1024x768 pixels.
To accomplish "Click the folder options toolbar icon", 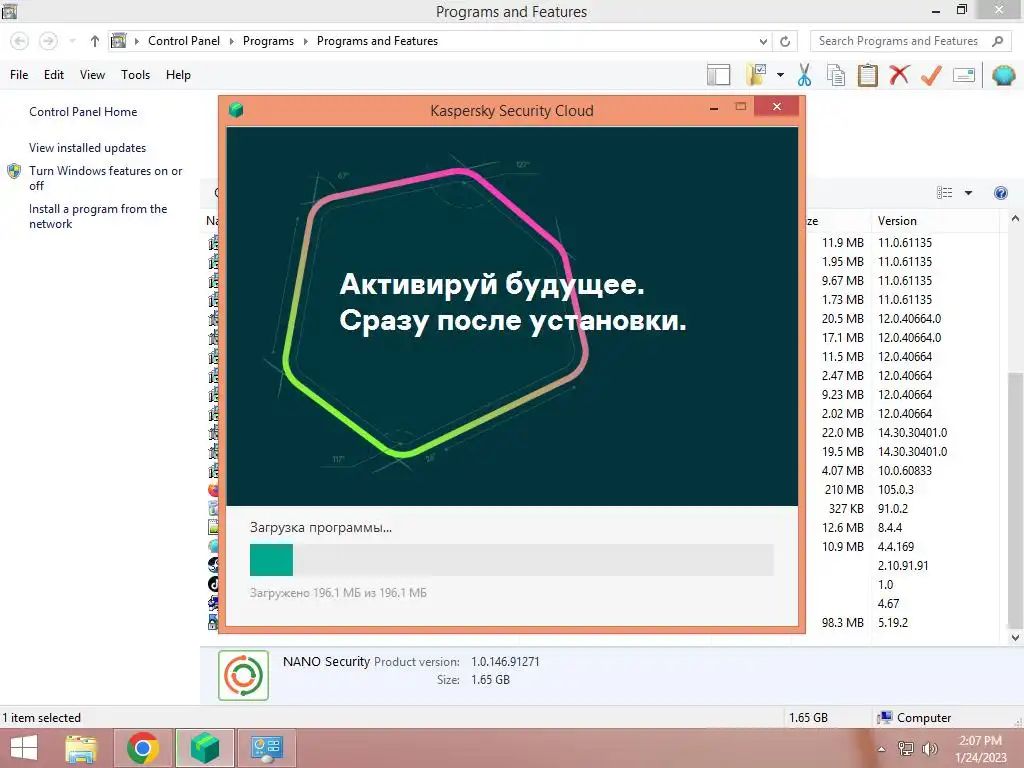I will coord(756,74).
